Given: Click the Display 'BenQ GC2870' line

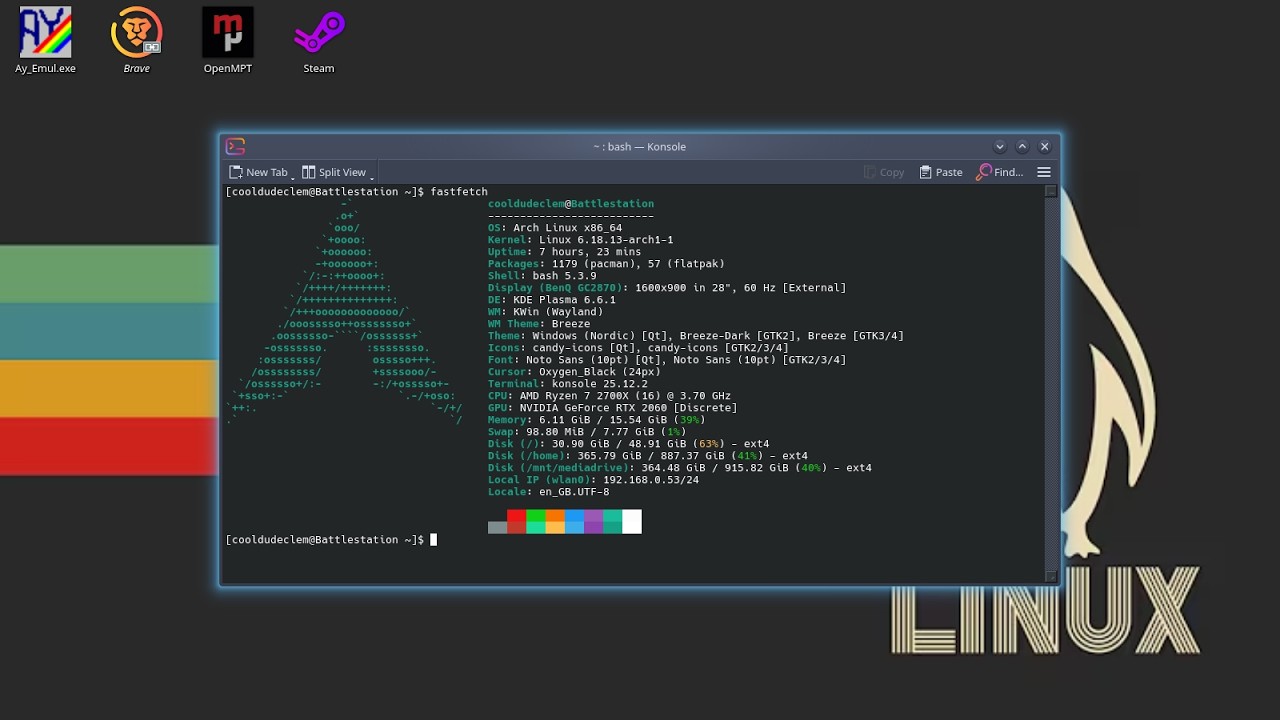Looking at the screenshot, I should [667, 288].
